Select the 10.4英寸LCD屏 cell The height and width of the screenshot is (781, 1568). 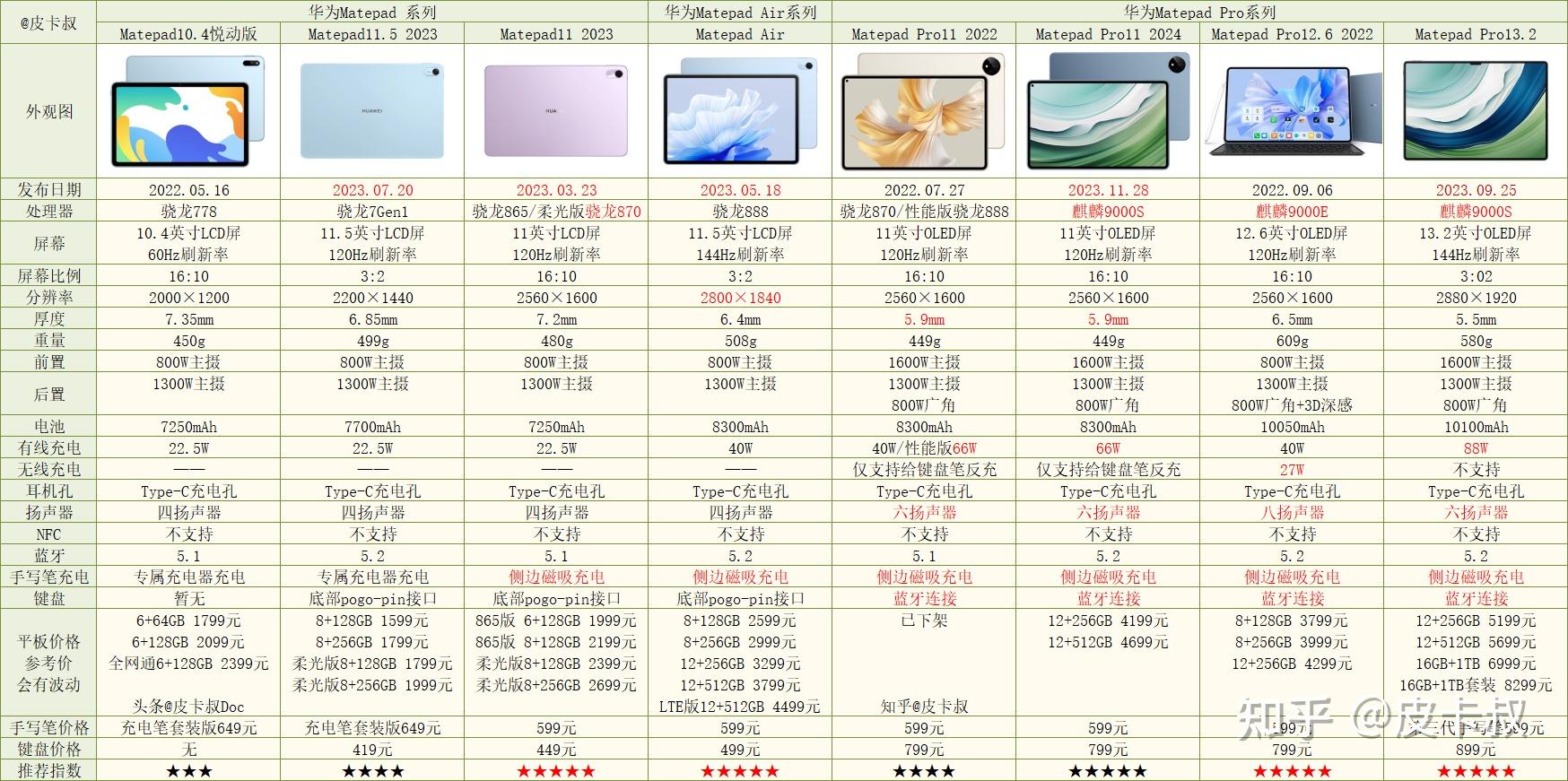click(188, 233)
